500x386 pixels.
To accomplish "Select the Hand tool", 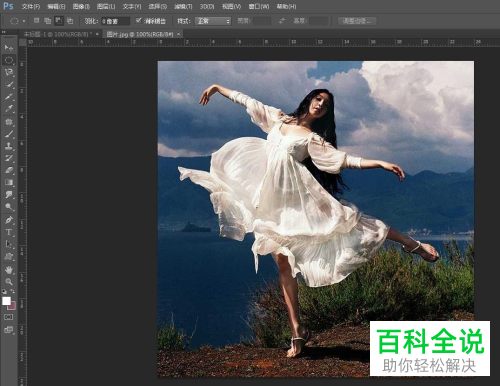I will click(x=9, y=269).
